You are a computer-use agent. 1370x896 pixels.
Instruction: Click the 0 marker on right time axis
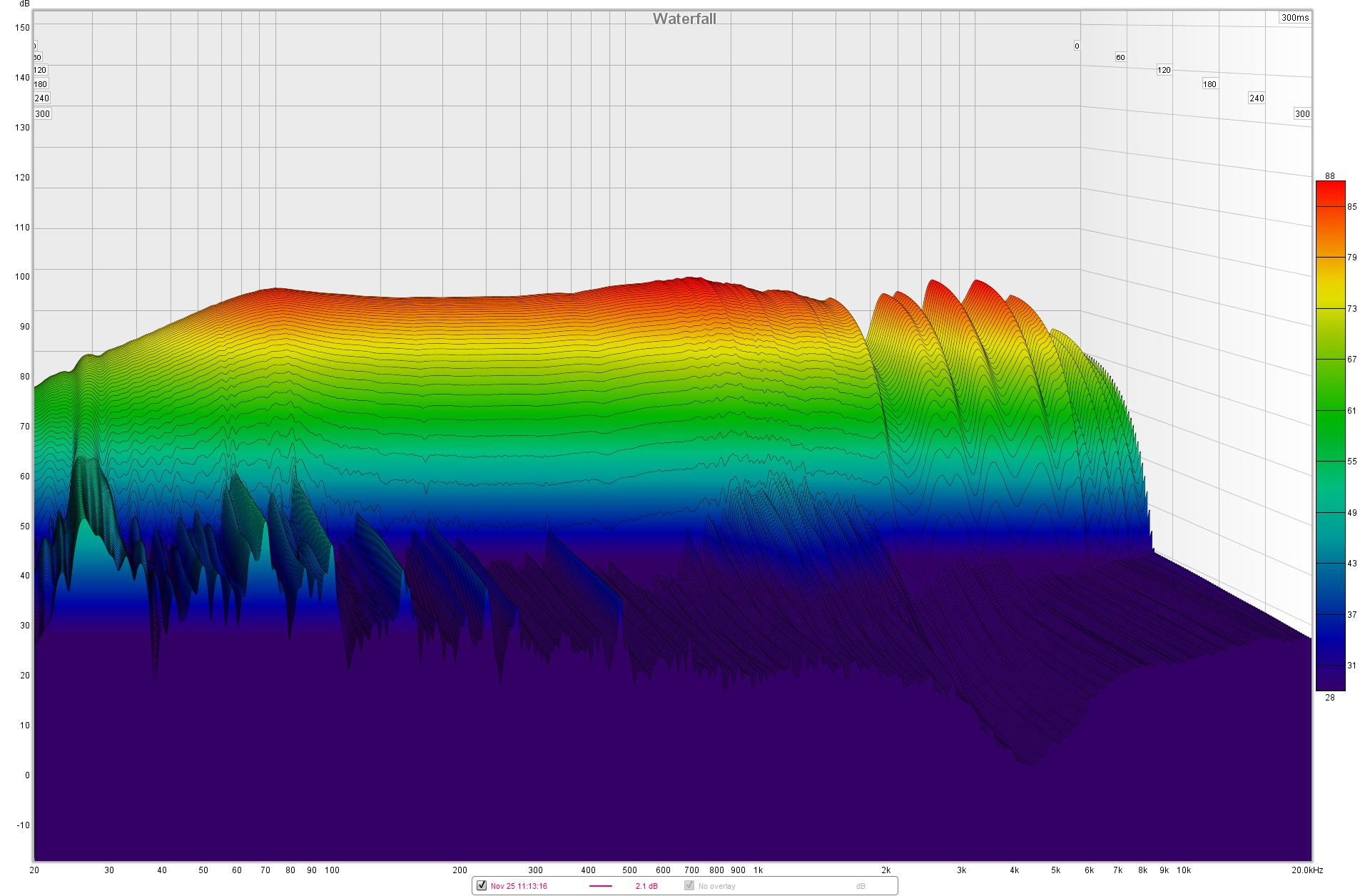(x=1077, y=46)
